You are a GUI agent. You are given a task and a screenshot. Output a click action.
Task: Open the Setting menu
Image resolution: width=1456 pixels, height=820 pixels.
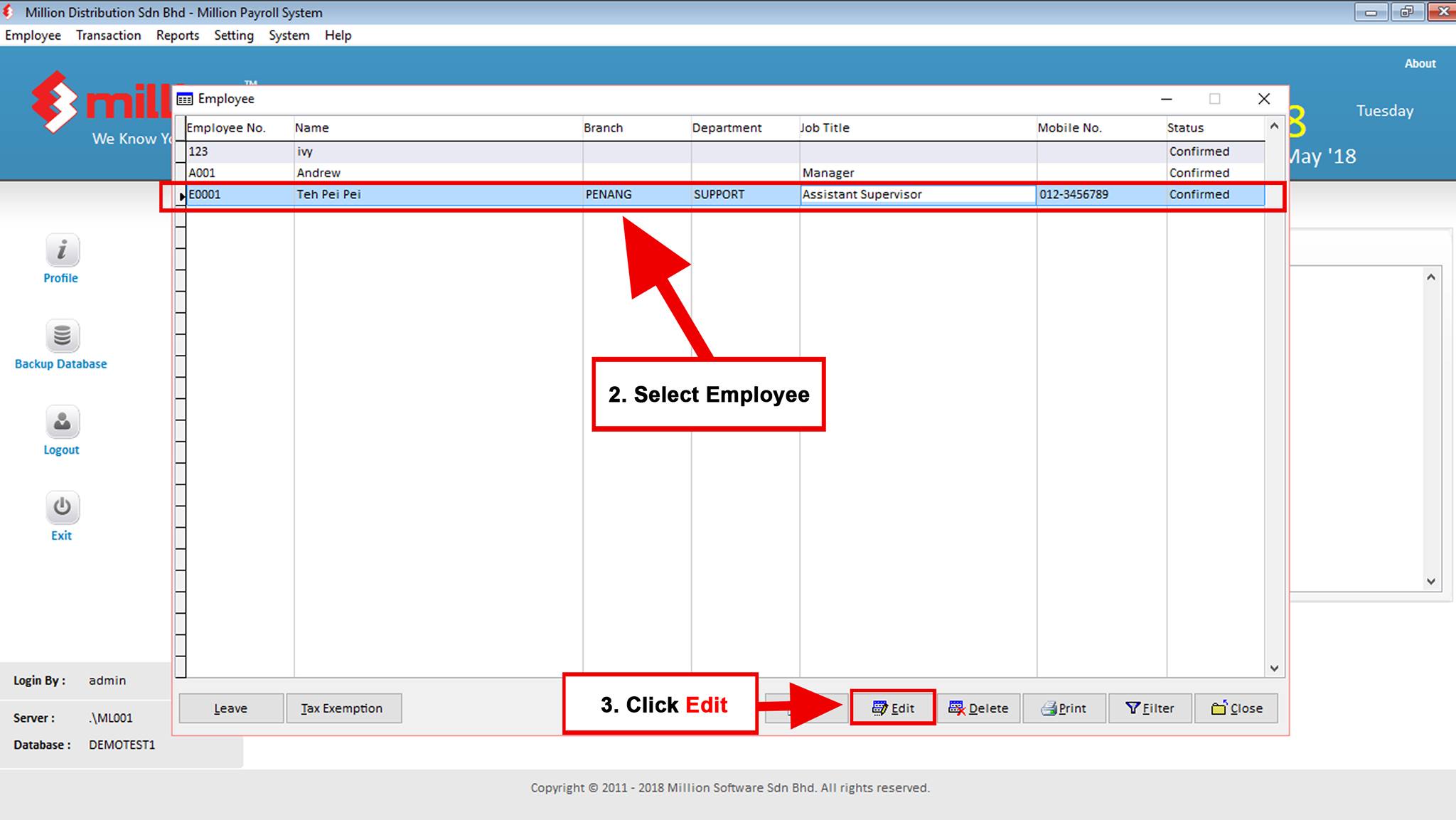click(234, 35)
